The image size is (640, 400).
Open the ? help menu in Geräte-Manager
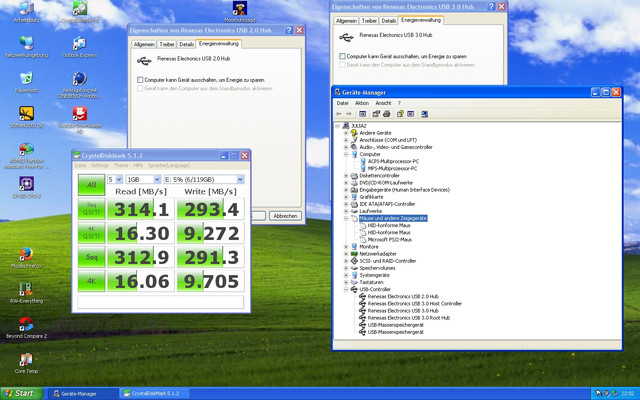pyautogui.click(x=400, y=103)
